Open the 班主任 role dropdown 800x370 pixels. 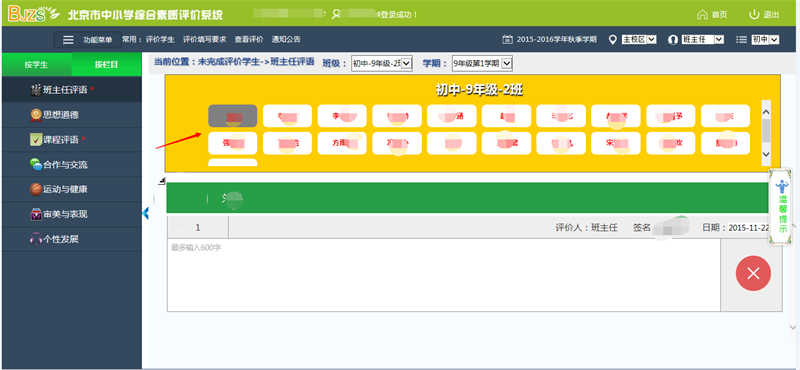703,39
